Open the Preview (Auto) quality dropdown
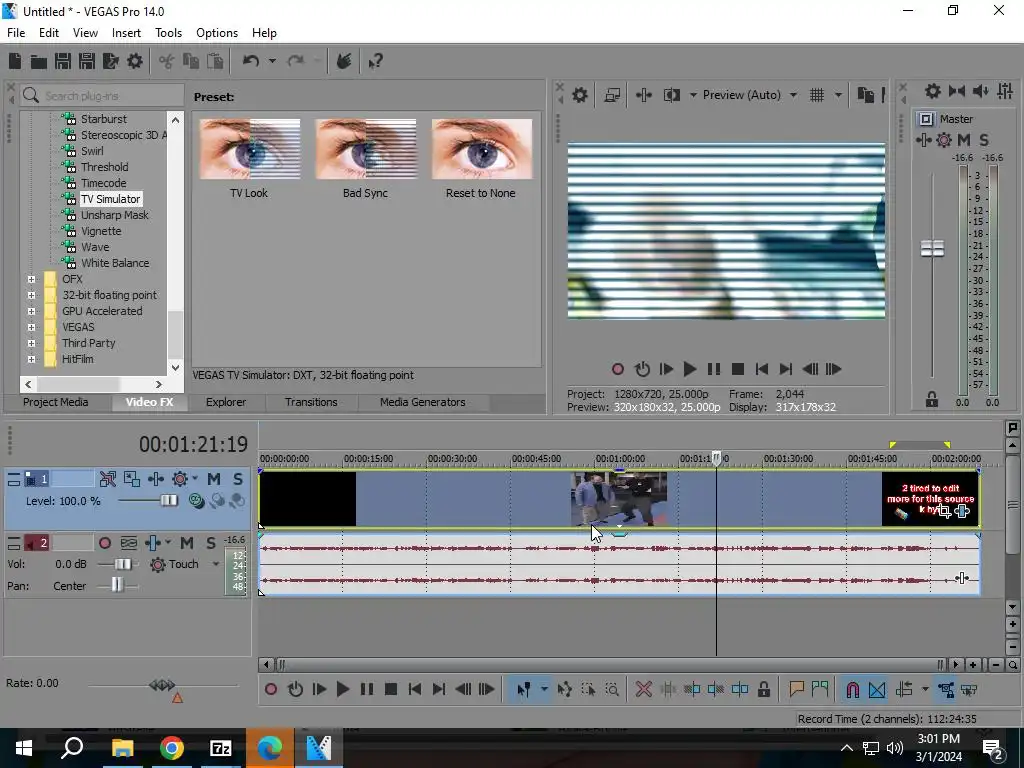1024x768 pixels. click(793, 95)
